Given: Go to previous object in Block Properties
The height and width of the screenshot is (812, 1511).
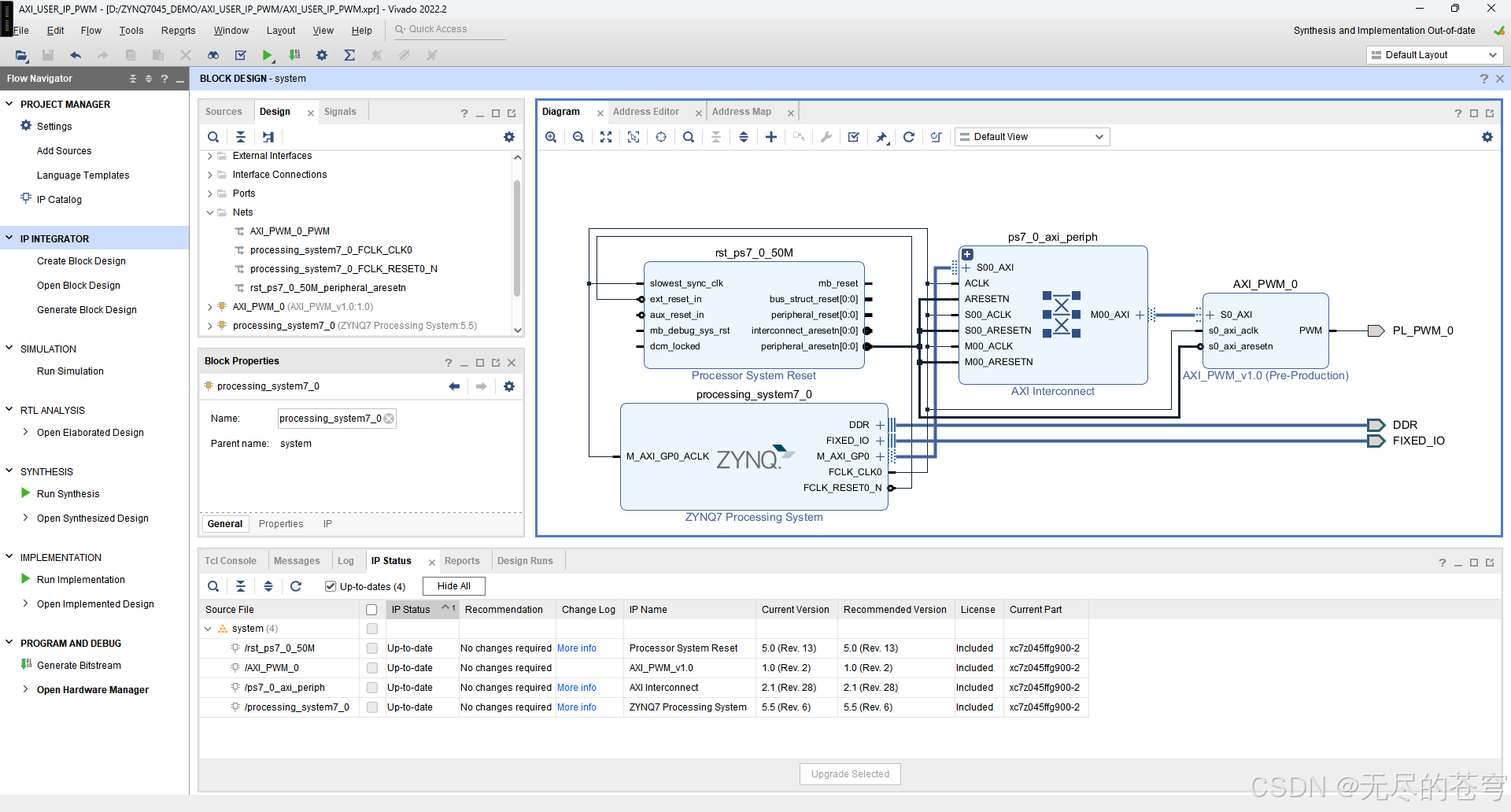Looking at the screenshot, I should tap(454, 386).
